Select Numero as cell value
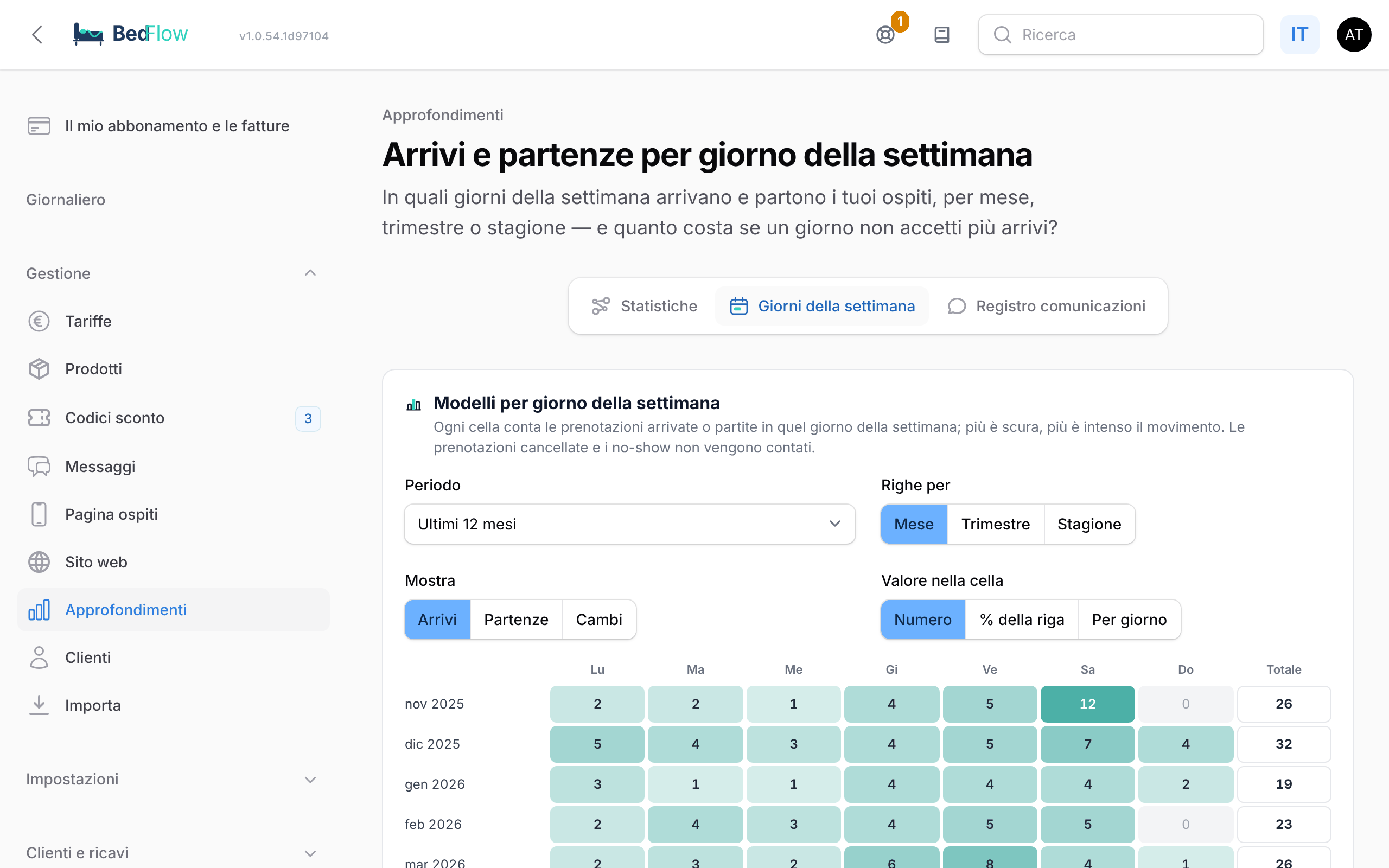This screenshot has width=1389, height=868. 922,620
